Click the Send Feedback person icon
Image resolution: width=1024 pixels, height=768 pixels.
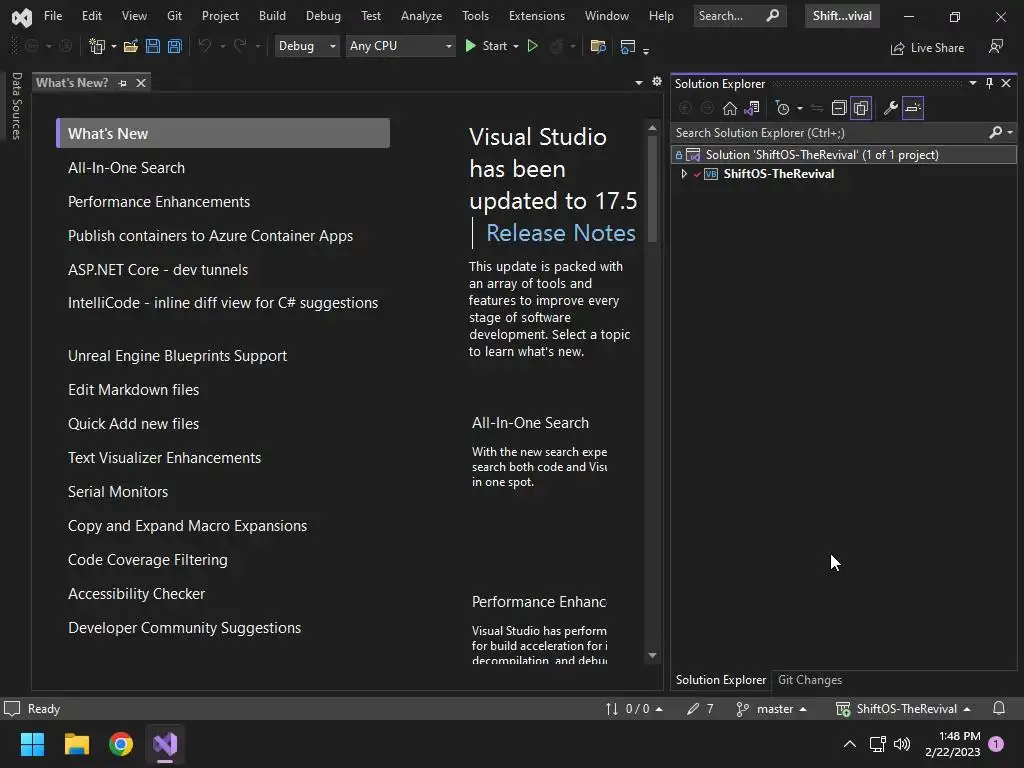(x=996, y=46)
